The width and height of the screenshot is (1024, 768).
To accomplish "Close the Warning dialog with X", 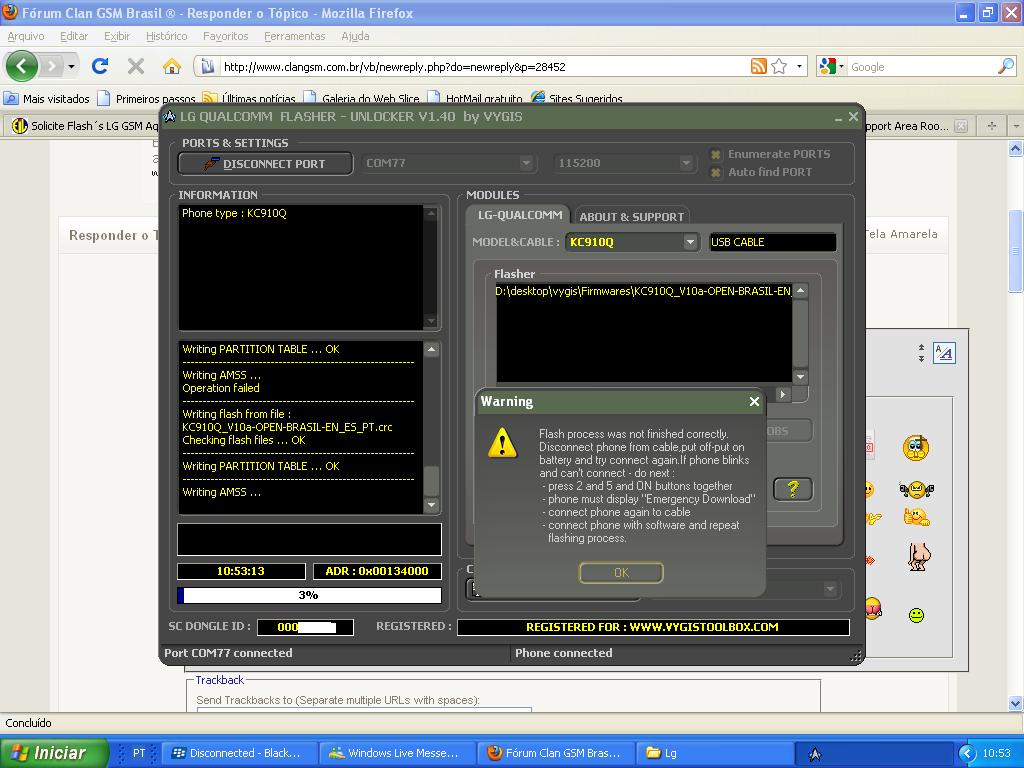I will [754, 401].
